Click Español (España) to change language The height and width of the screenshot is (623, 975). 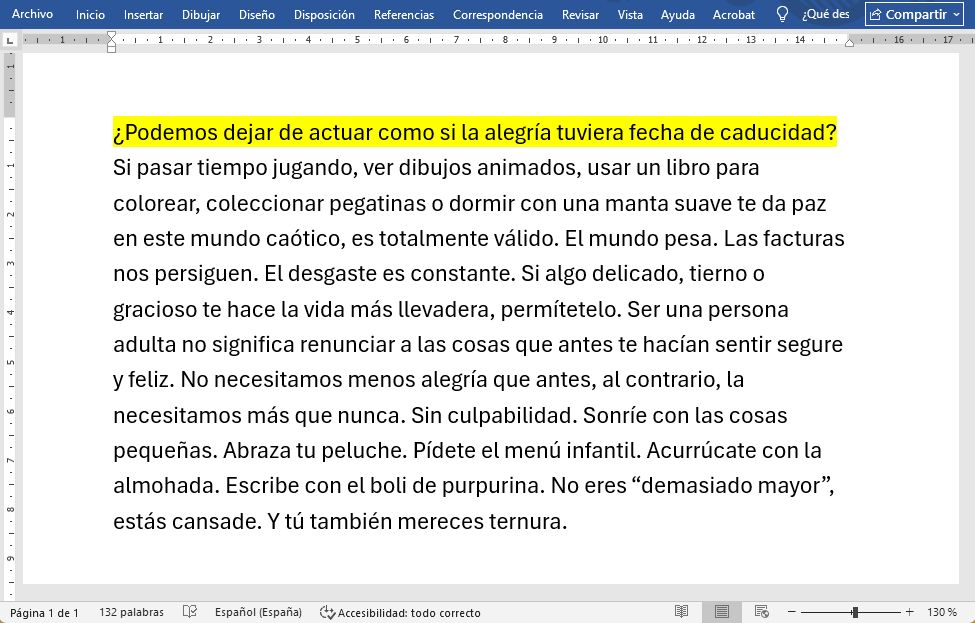point(258,611)
